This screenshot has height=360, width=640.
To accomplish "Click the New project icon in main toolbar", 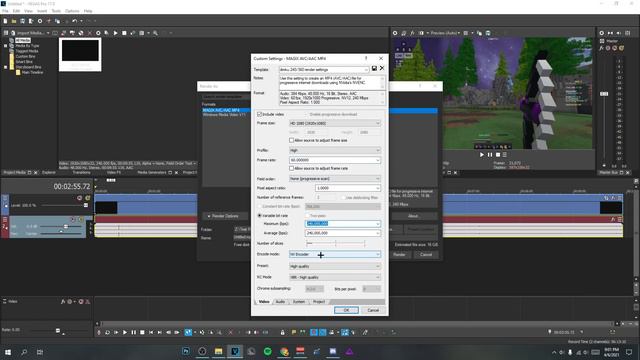I will [x=5, y=21].
